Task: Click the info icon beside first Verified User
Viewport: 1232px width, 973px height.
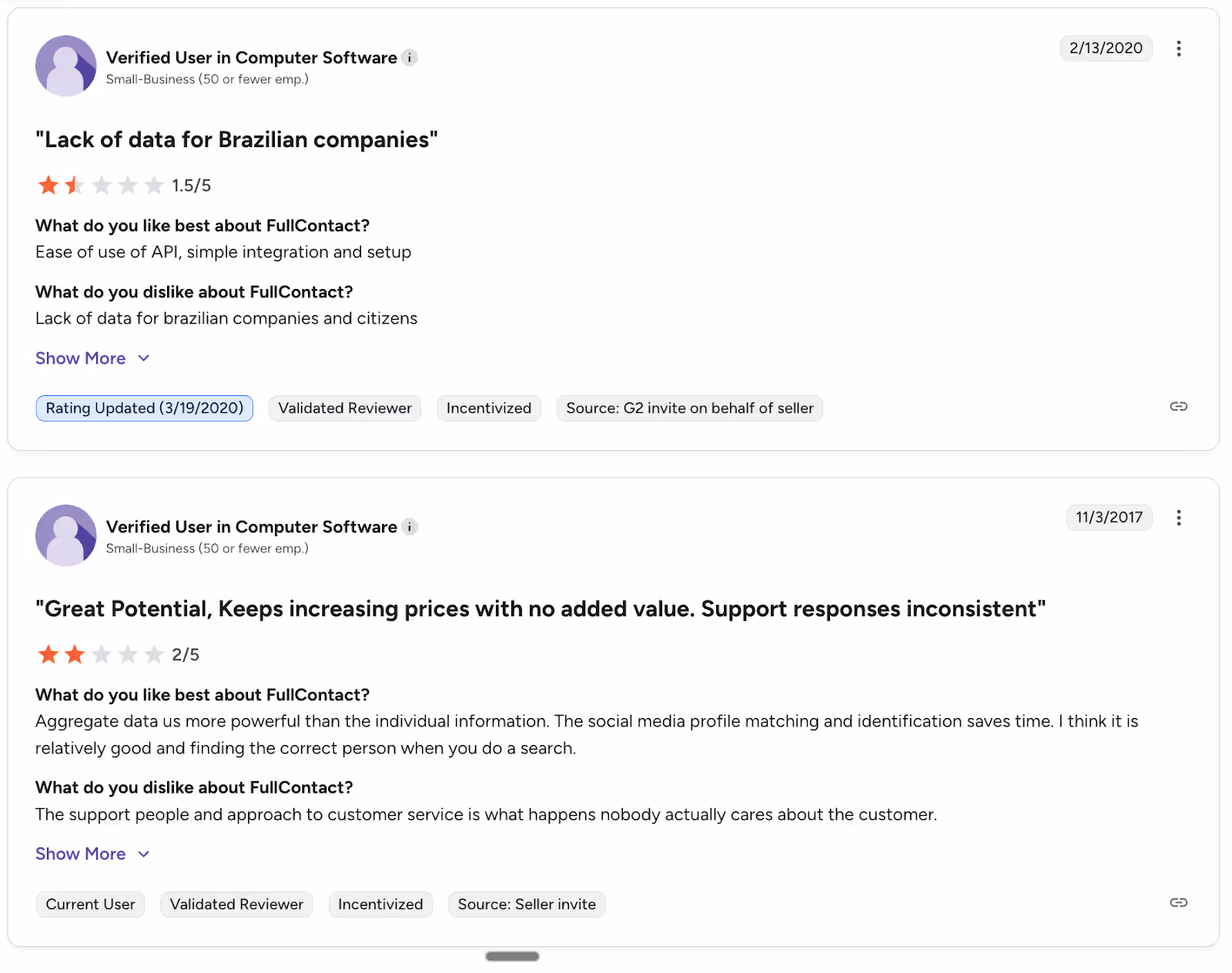Action: pos(410,57)
